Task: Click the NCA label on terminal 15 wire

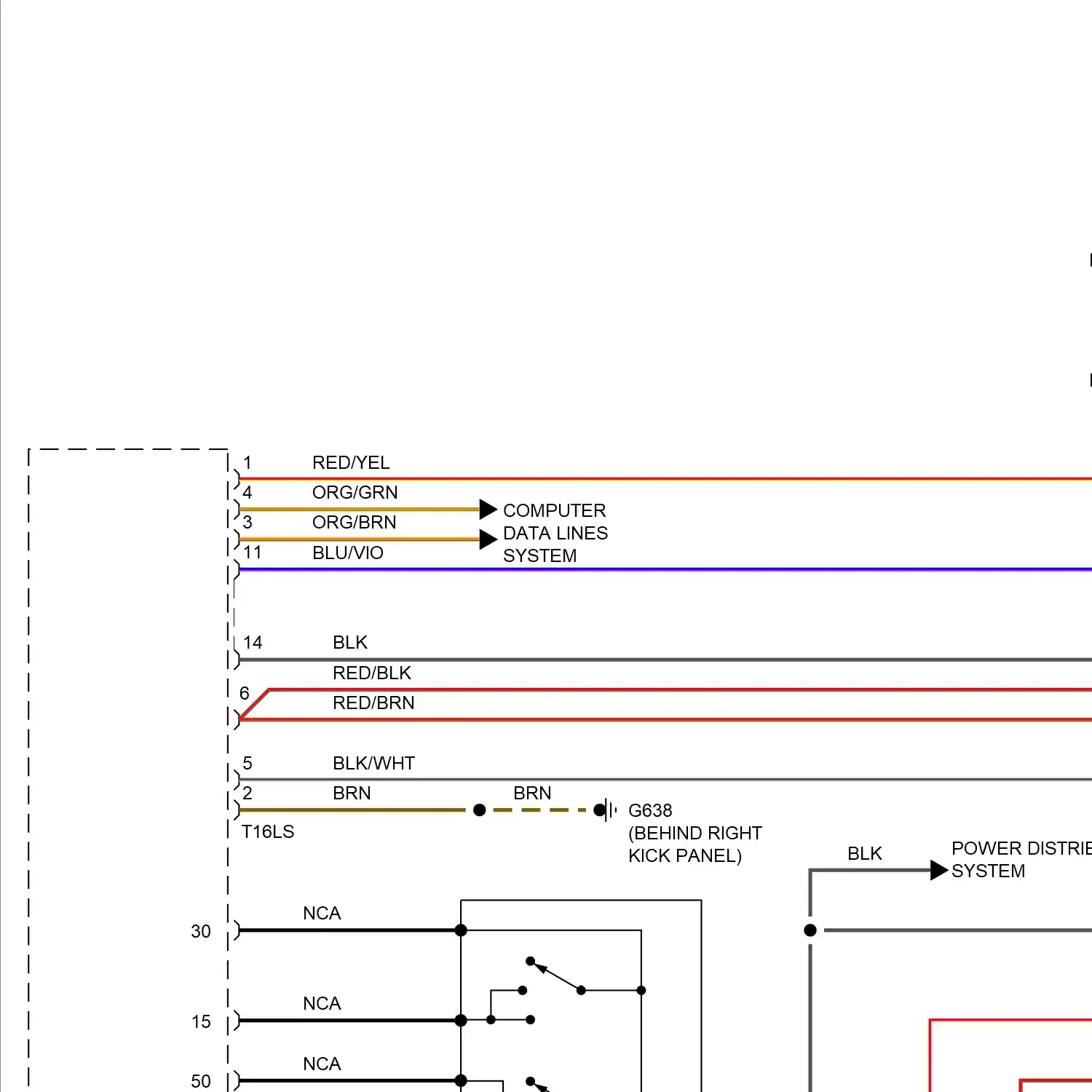Action: point(322,1004)
